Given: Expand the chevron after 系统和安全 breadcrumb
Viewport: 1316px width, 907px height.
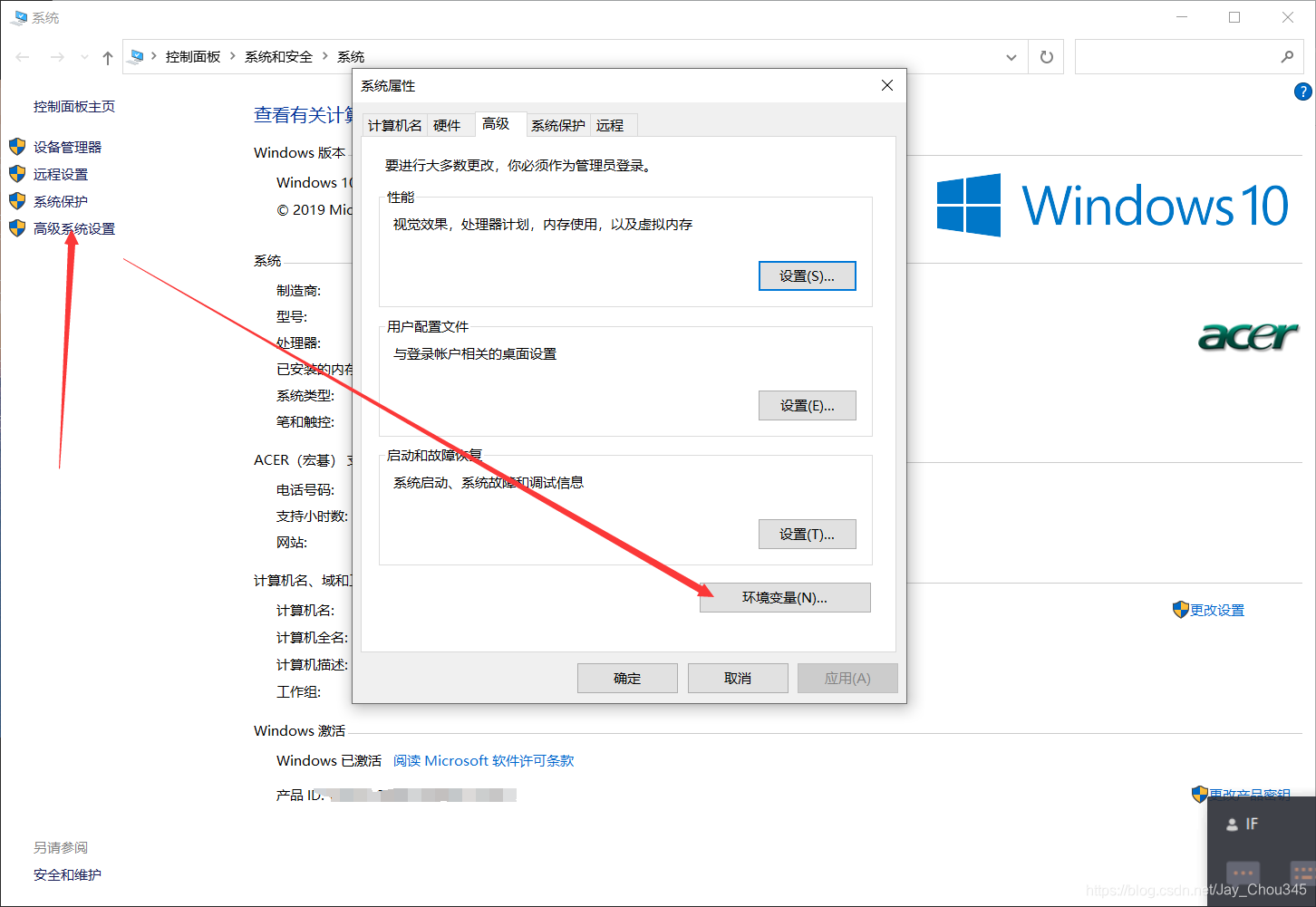Looking at the screenshot, I should (x=325, y=56).
